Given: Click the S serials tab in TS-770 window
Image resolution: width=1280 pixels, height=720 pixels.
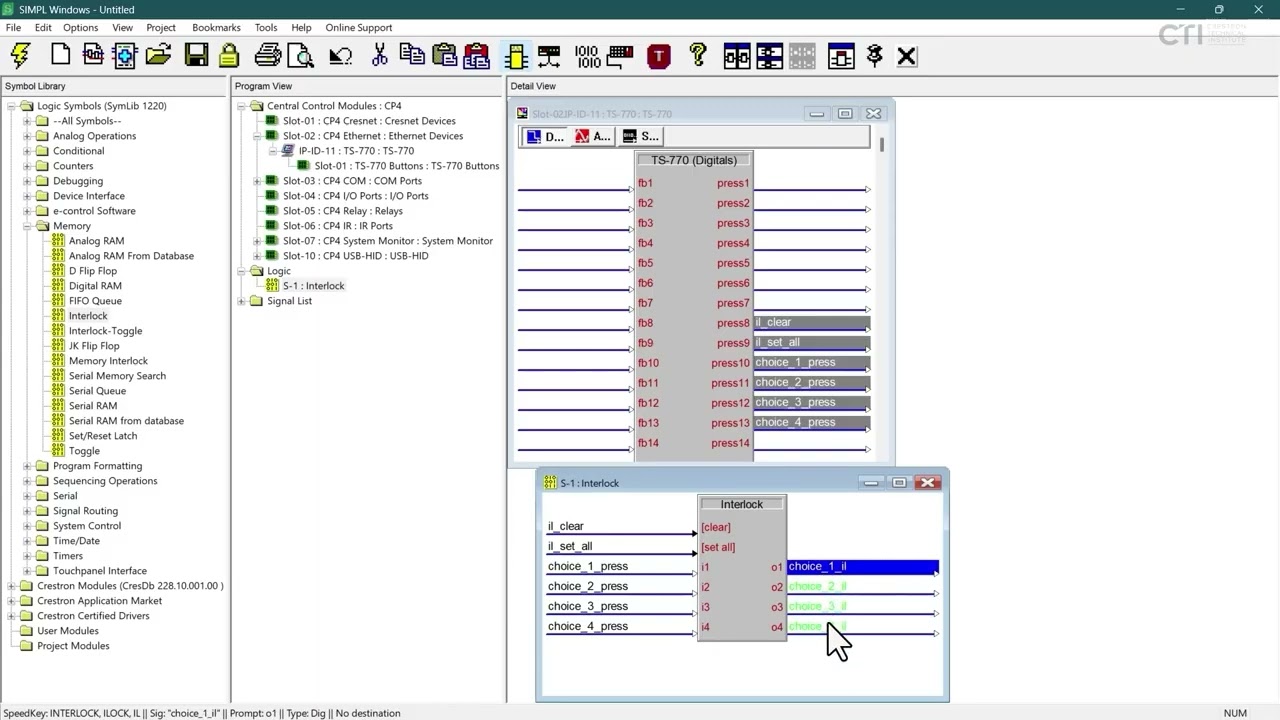Looking at the screenshot, I should pos(640,136).
